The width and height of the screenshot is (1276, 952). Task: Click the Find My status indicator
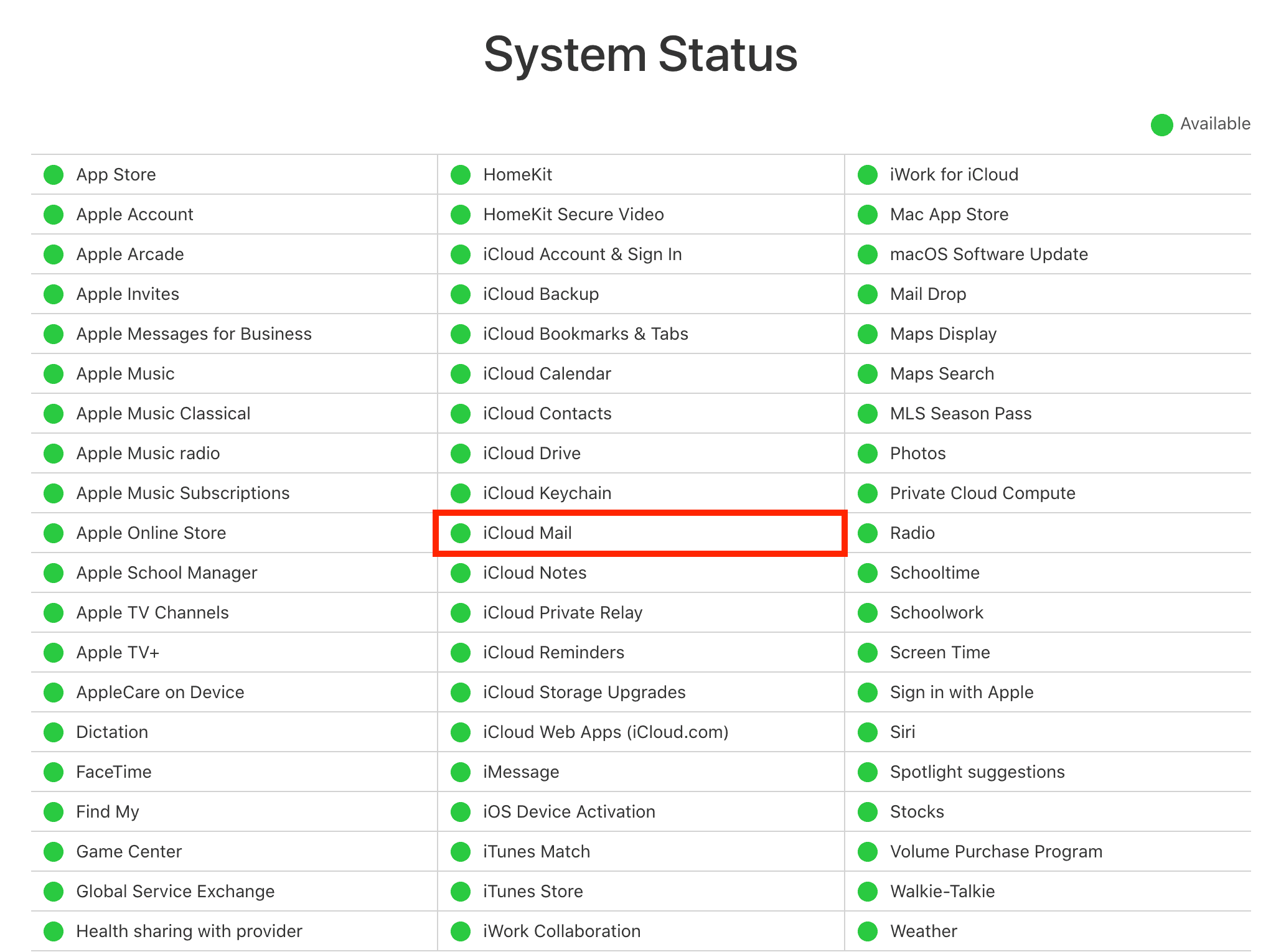(54, 812)
